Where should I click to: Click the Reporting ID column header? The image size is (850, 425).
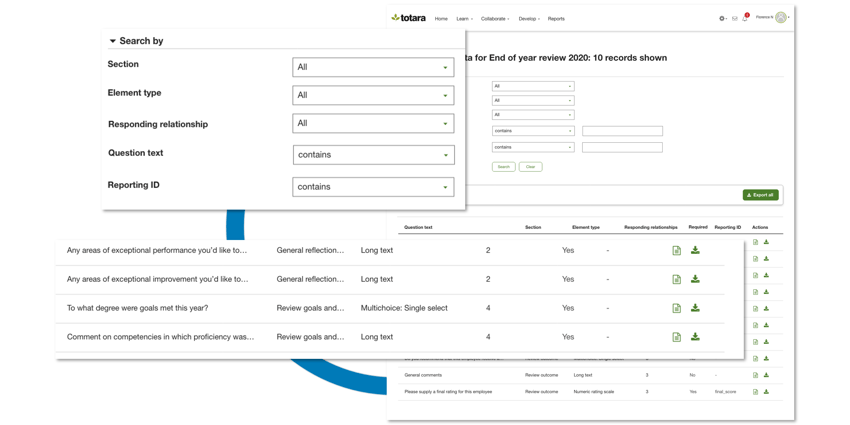[x=727, y=228]
